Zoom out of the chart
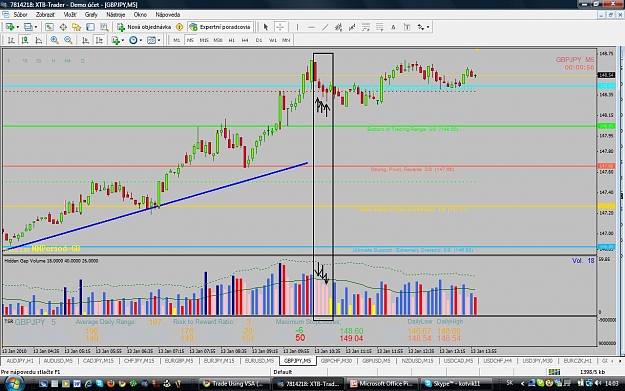 point(68,40)
